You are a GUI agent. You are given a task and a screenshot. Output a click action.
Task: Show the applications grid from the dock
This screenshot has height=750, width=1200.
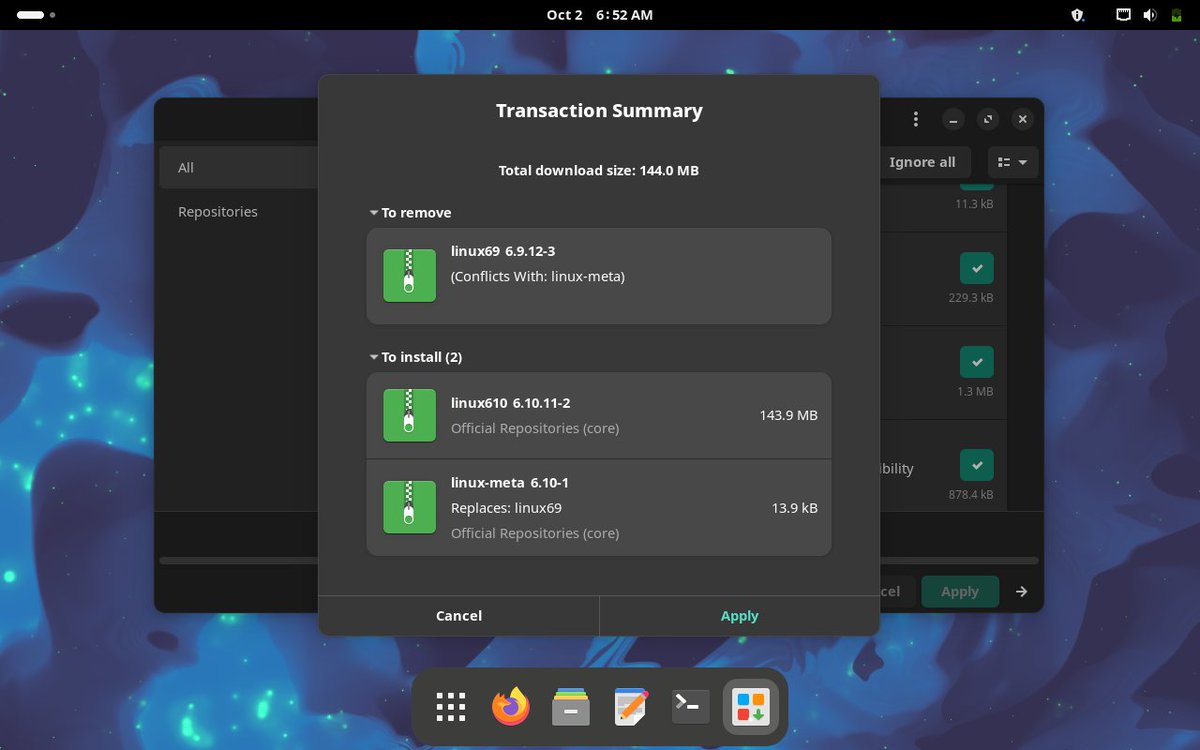(451, 707)
